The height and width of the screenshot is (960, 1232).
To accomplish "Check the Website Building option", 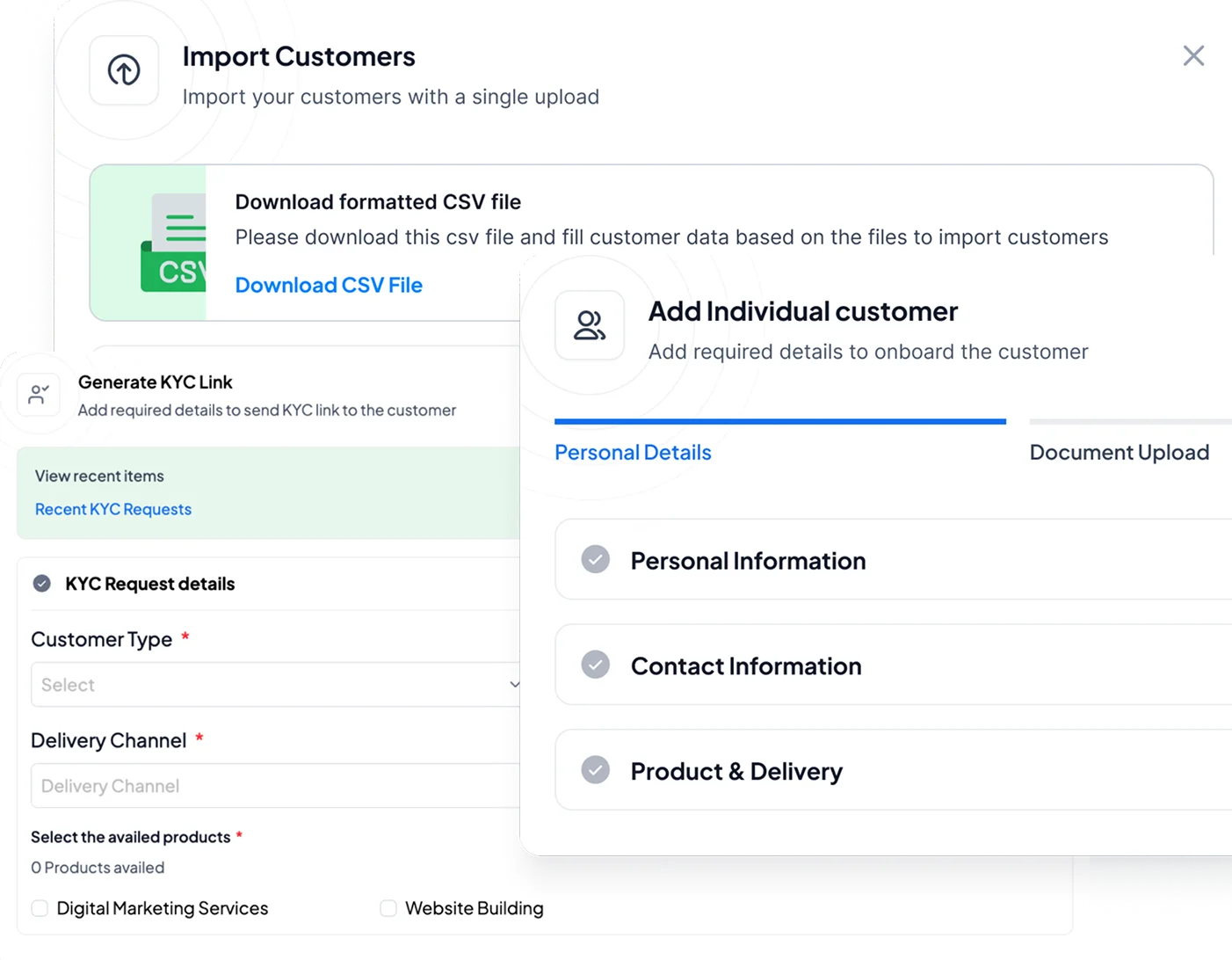I will [x=388, y=908].
